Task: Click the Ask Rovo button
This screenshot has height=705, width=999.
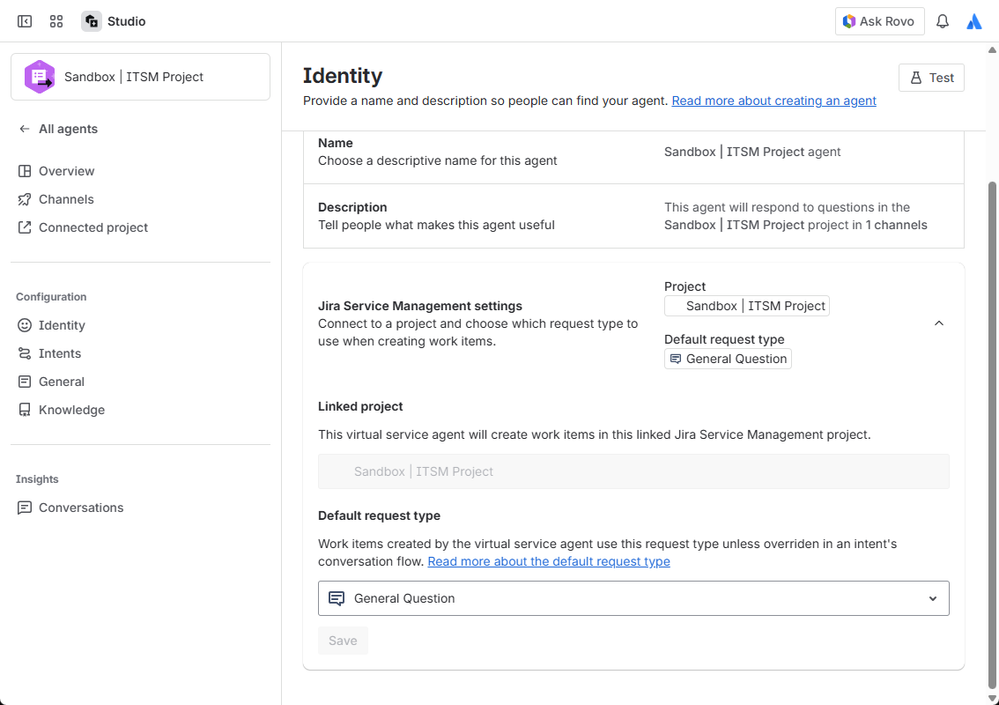Action: (879, 21)
